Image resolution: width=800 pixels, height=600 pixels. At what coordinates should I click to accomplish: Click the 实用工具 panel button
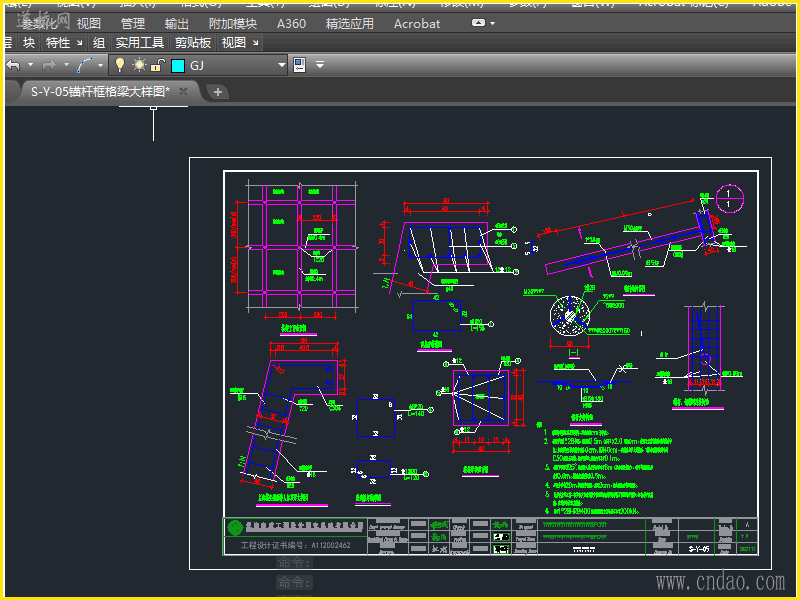(139, 43)
